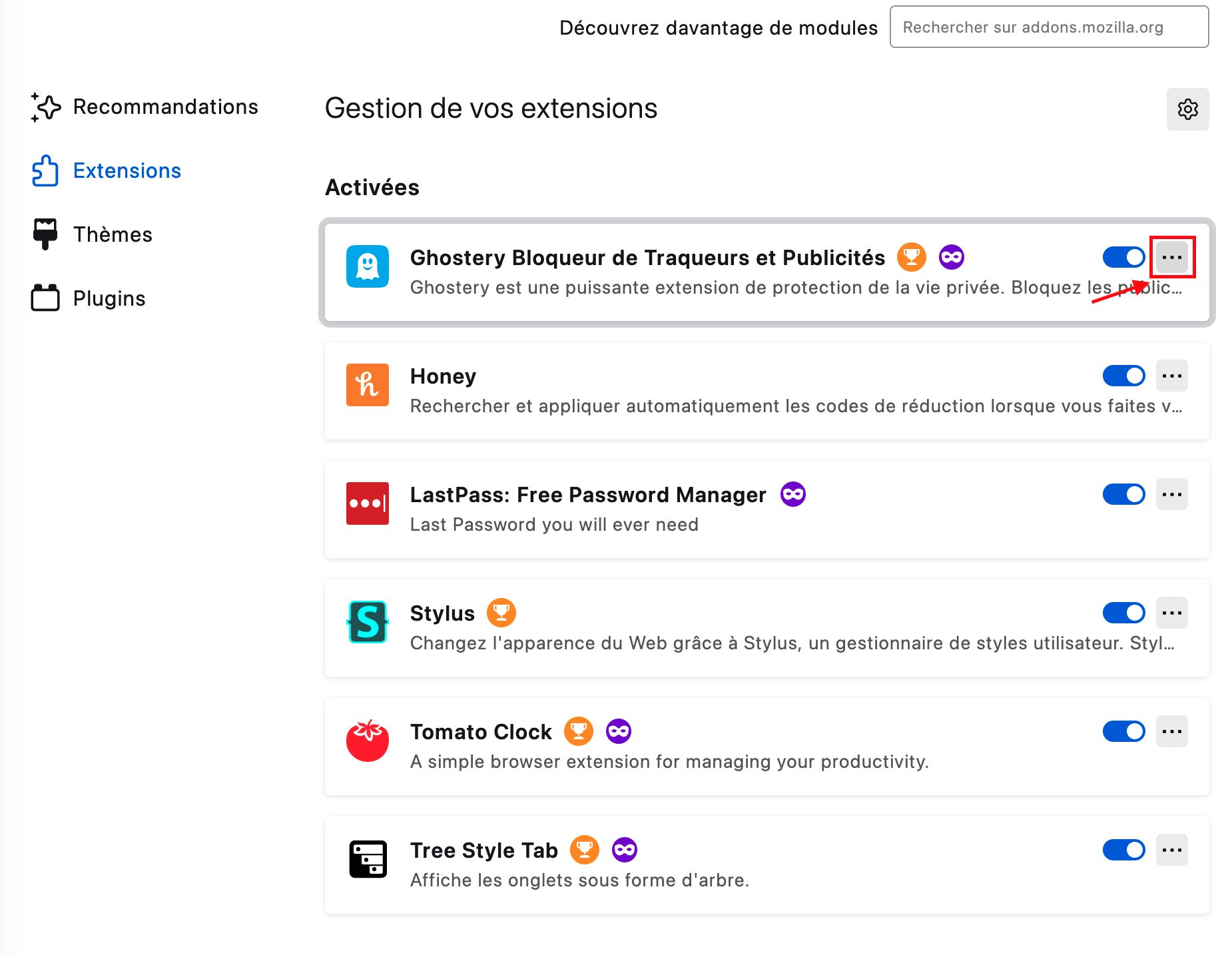Screen dimensions: 1232x955
Task: Click the Tree Style Tab icon
Action: coord(368,859)
